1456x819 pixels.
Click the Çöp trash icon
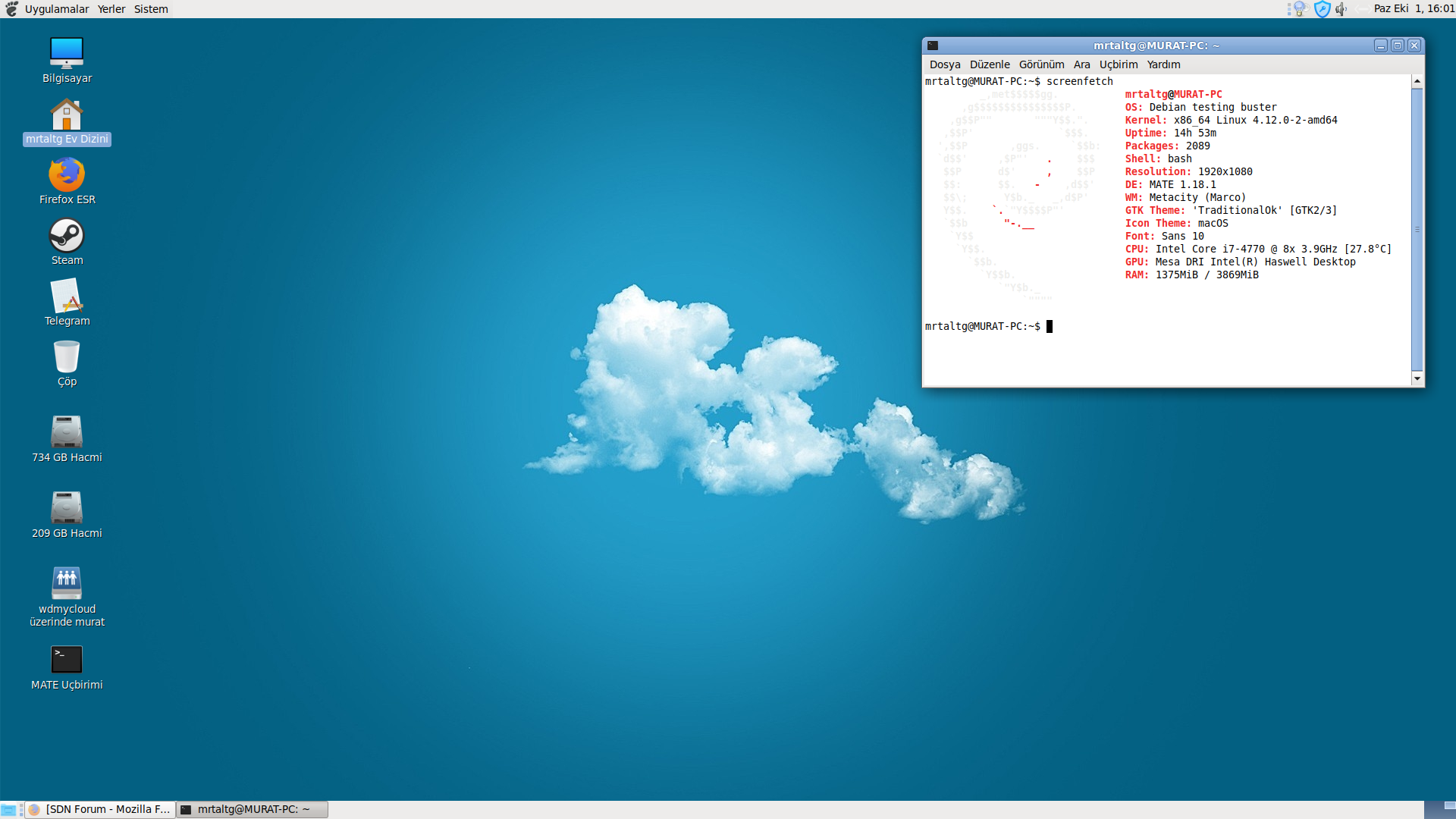tap(67, 356)
